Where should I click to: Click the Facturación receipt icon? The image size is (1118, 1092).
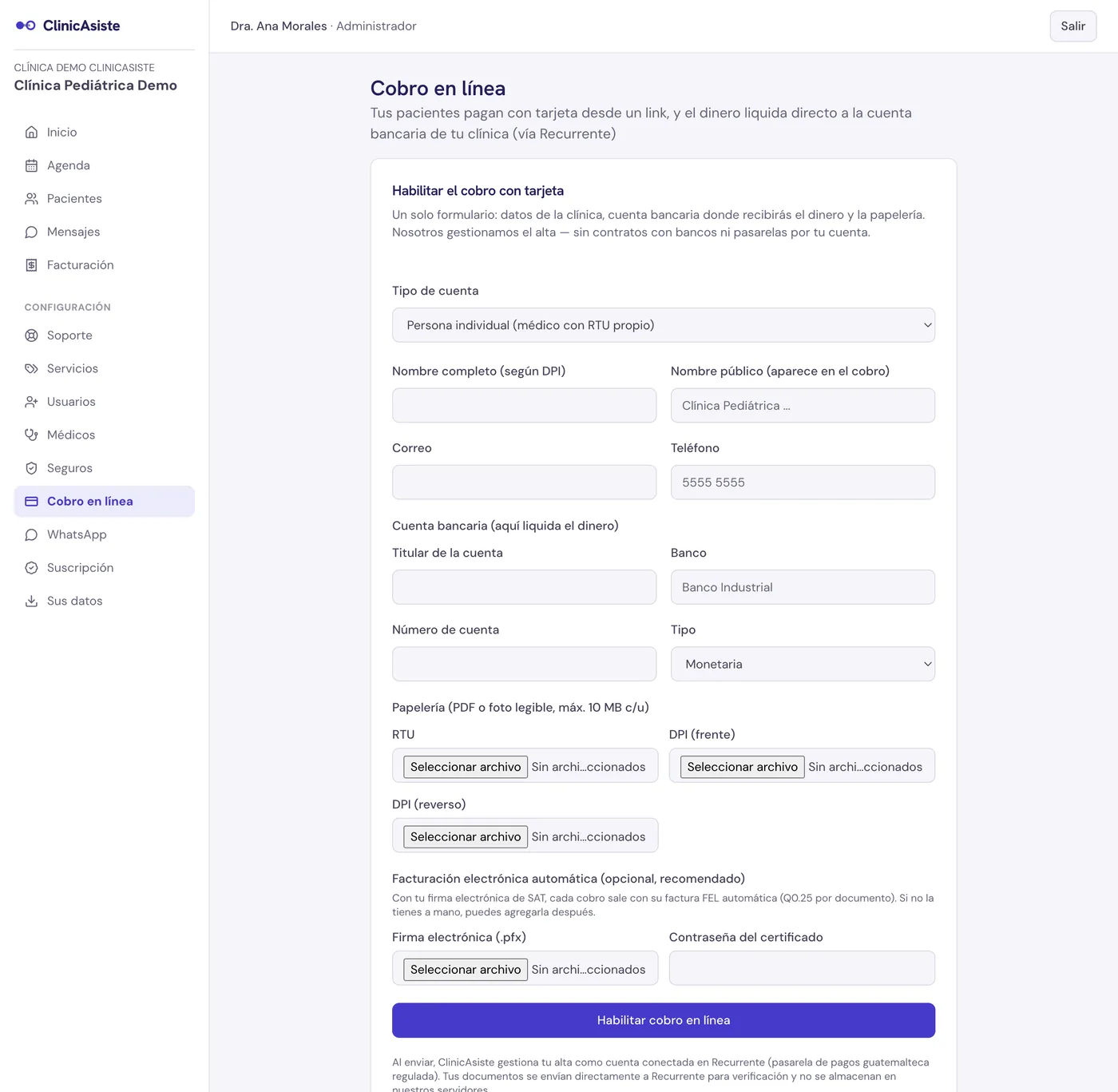pos(31,265)
